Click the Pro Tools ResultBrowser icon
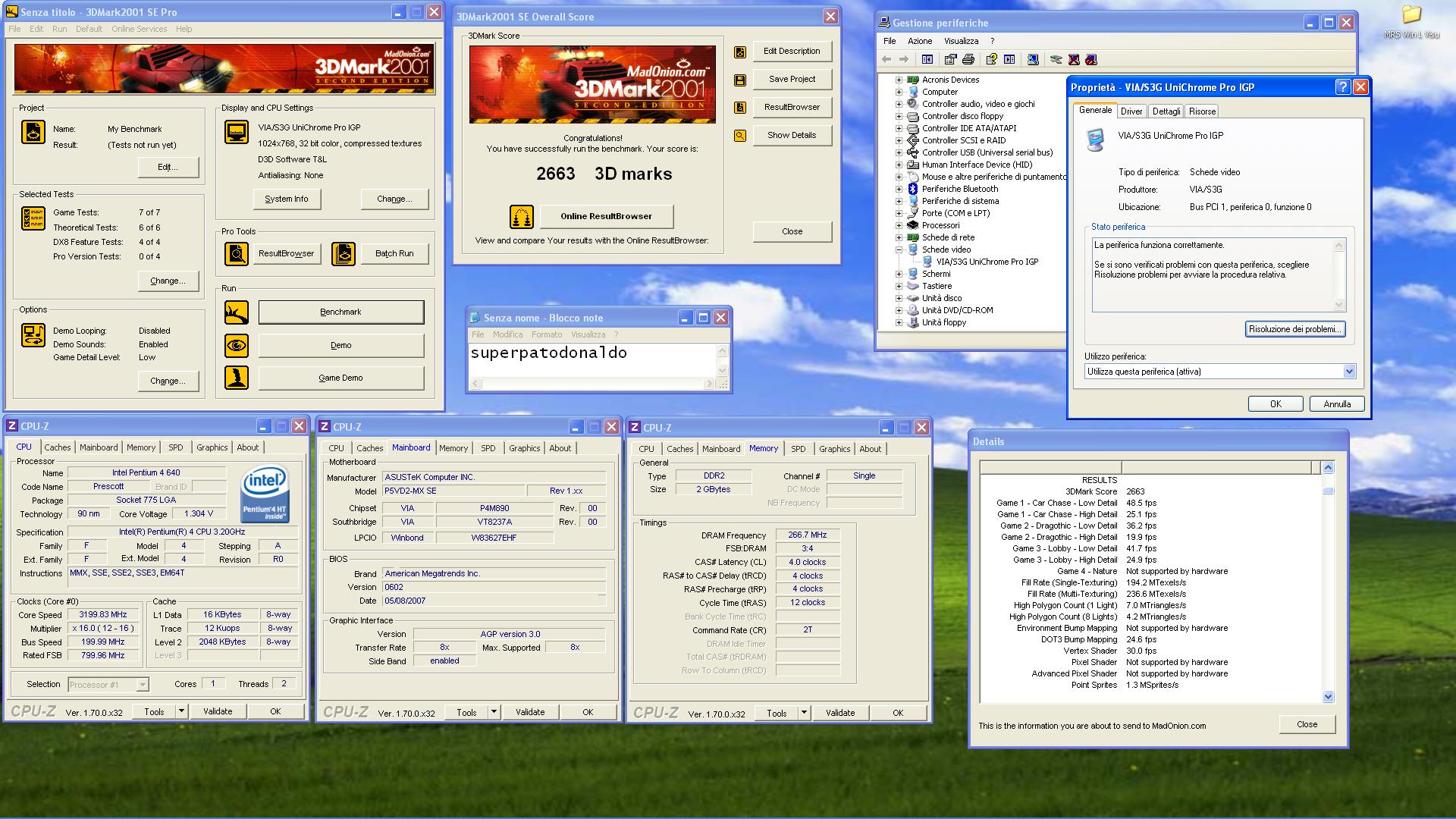The height and width of the screenshot is (819, 1456). [237, 254]
